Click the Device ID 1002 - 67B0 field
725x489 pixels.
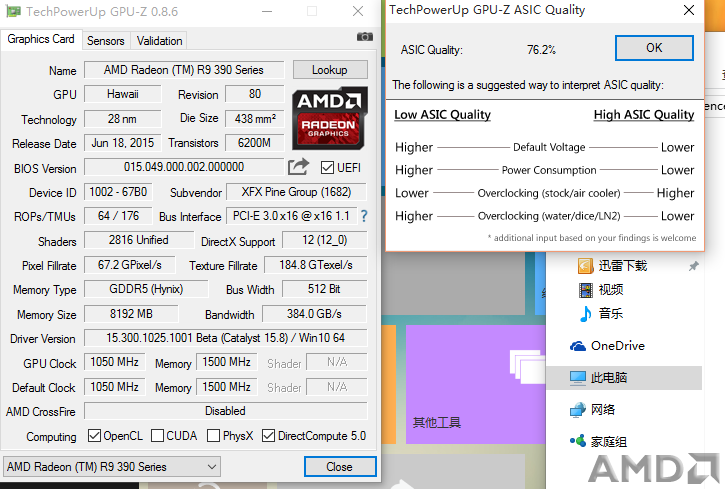point(118,192)
